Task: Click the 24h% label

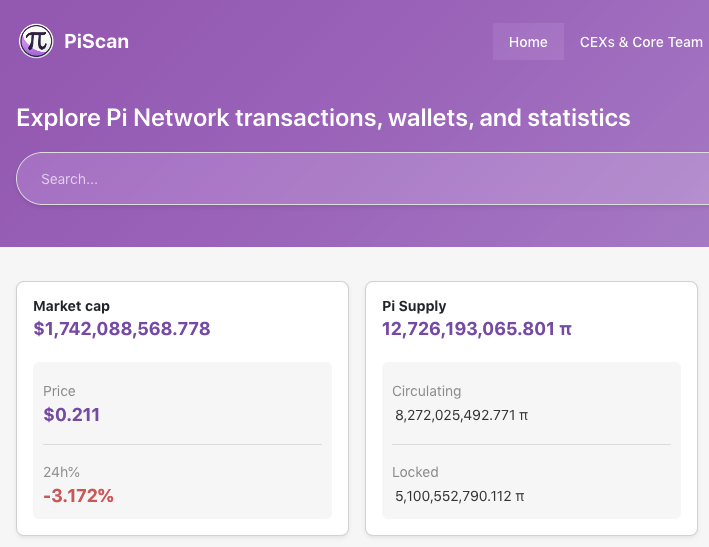Action: pos(61,472)
